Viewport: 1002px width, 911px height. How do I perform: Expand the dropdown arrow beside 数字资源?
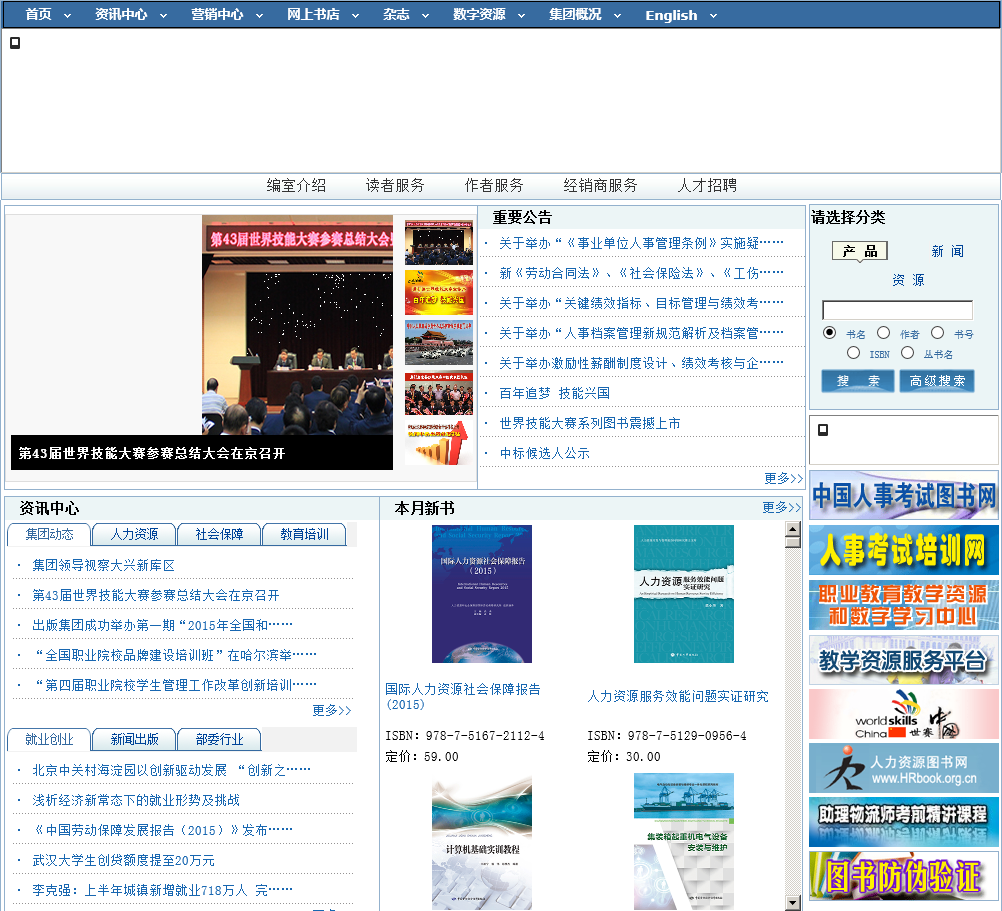click(x=521, y=15)
